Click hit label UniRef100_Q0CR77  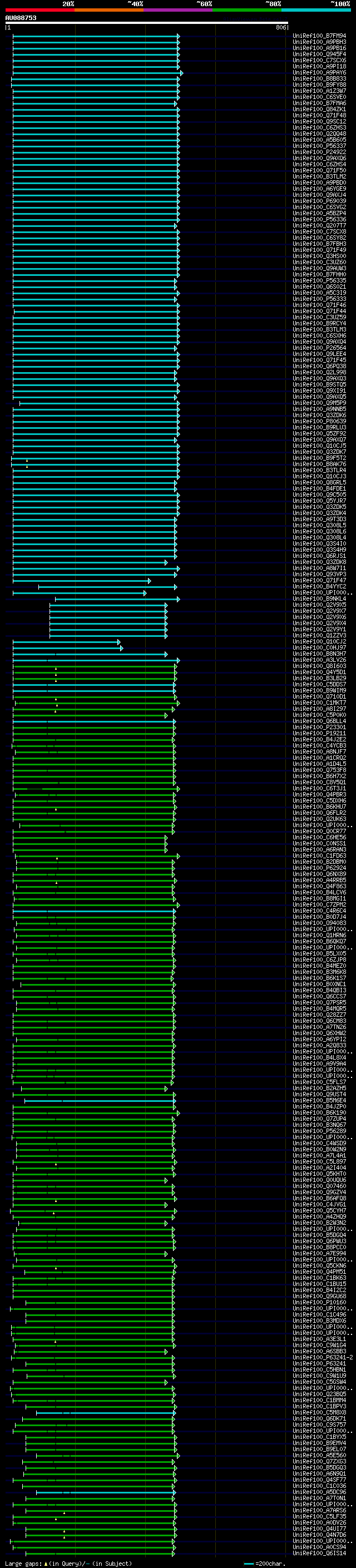click(319, 831)
